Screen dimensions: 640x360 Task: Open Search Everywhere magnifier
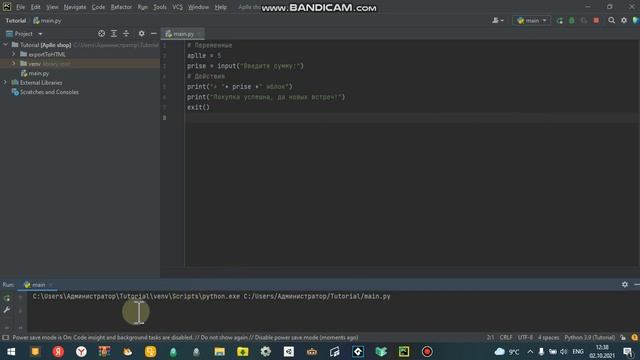click(611, 20)
